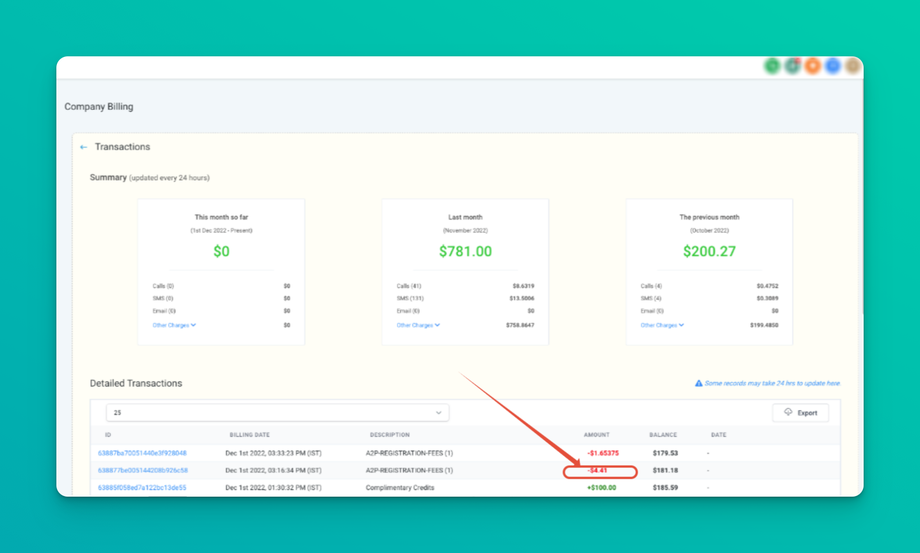Viewport: 920px width, 553px height.
Task: Click the blue circle icon in top bar
Action: pos(833,66)
